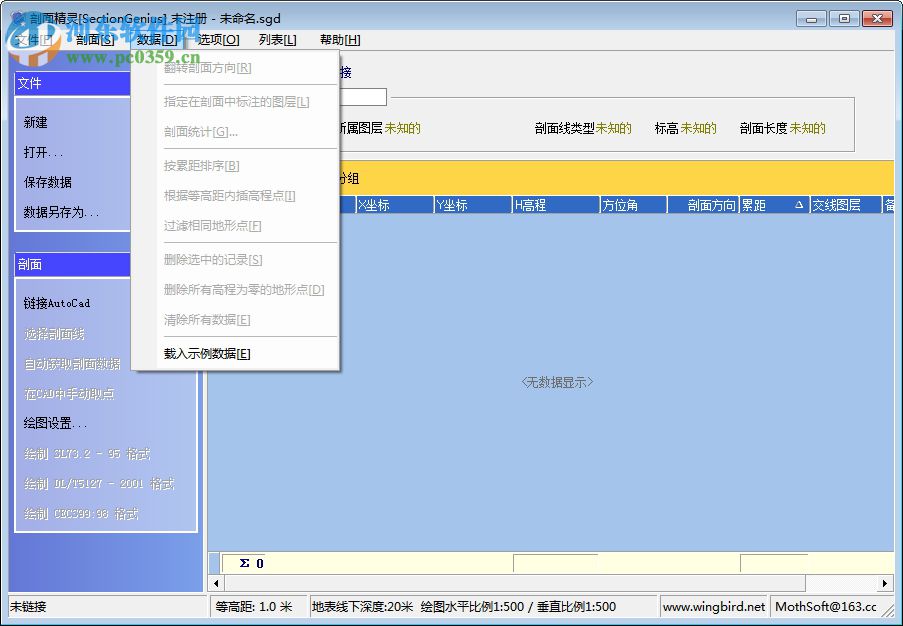
Task: Click the 新建 command in the 文件 panel
Action: pos(38,121)
